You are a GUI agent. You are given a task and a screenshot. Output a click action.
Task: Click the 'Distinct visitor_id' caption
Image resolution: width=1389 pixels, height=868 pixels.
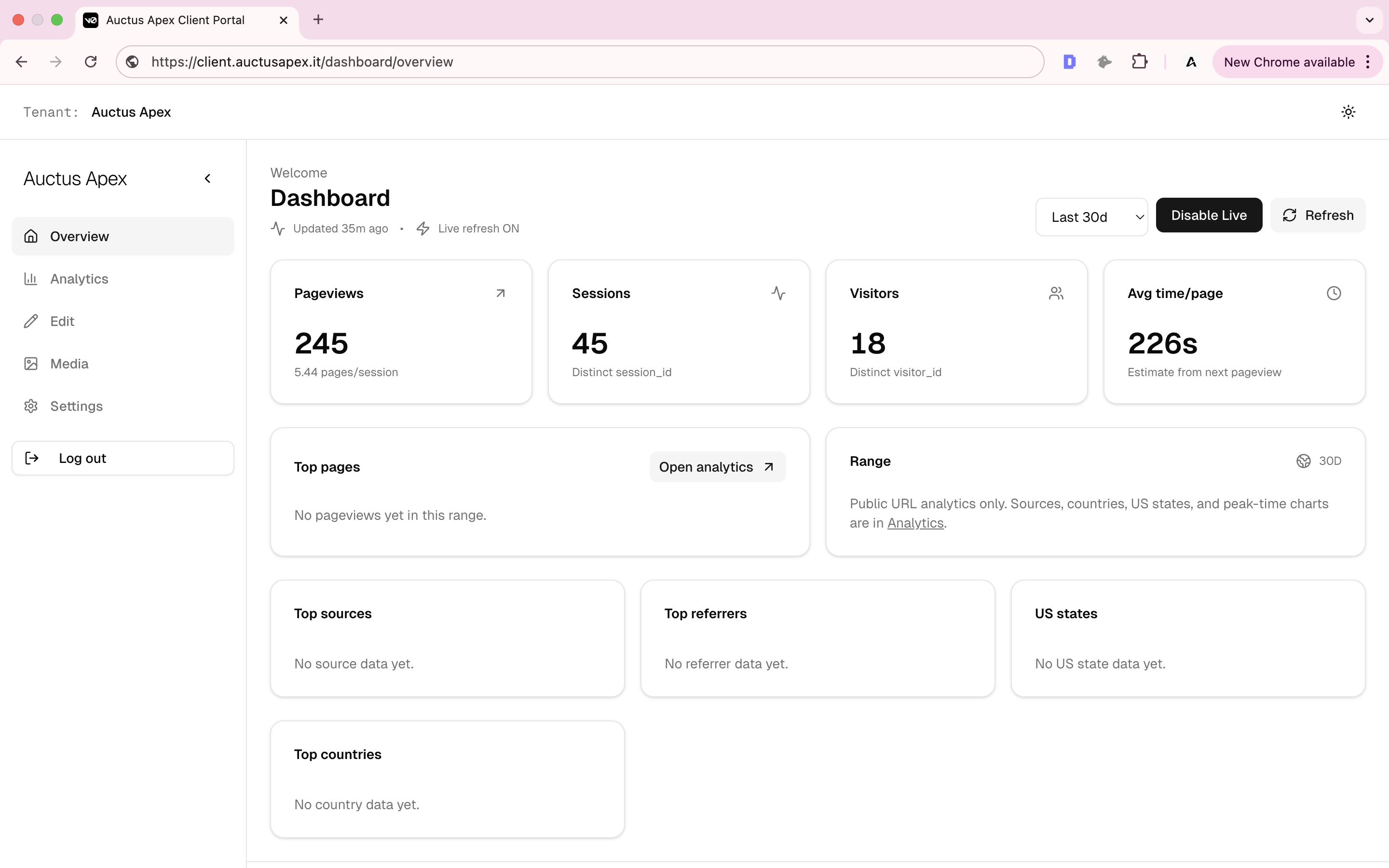coord(896,373)
